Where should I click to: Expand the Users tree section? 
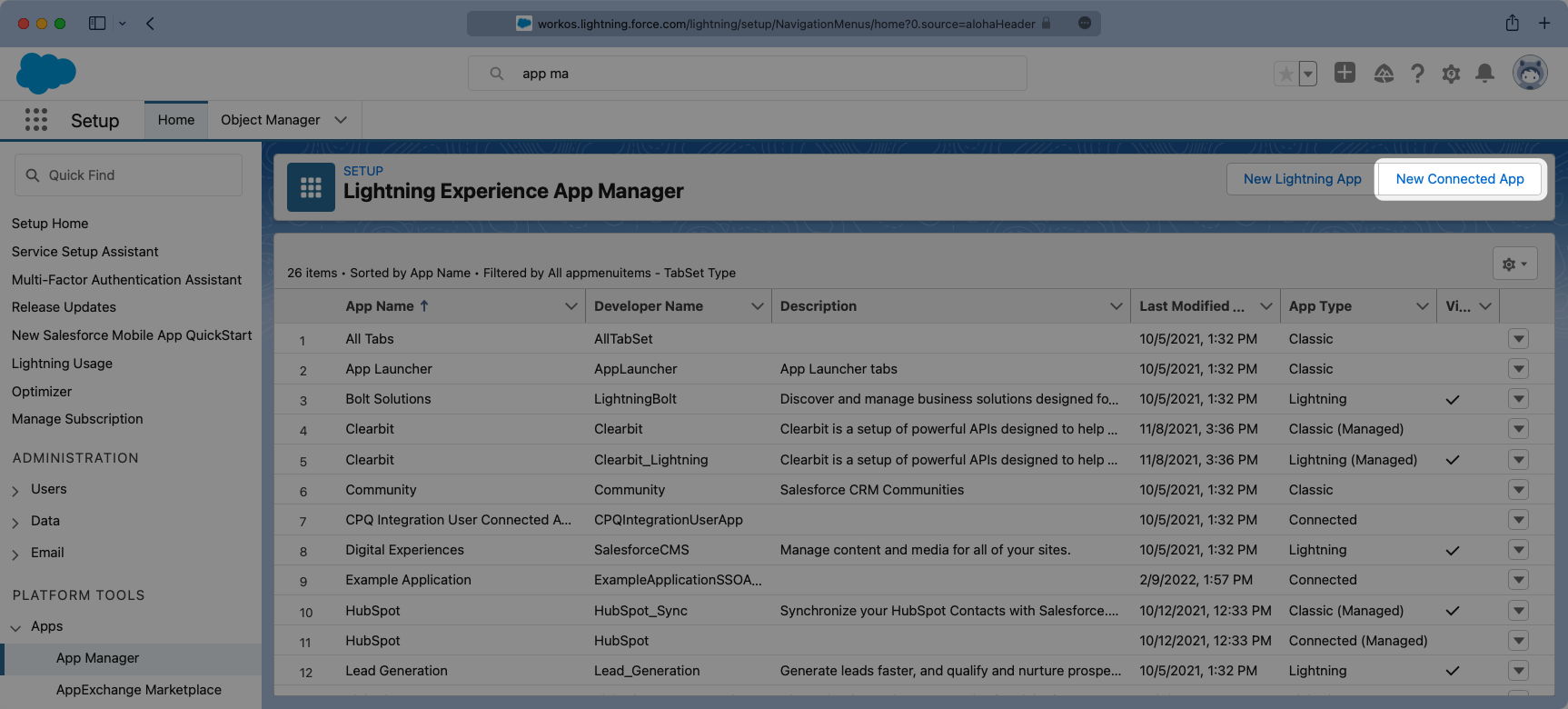15,491
